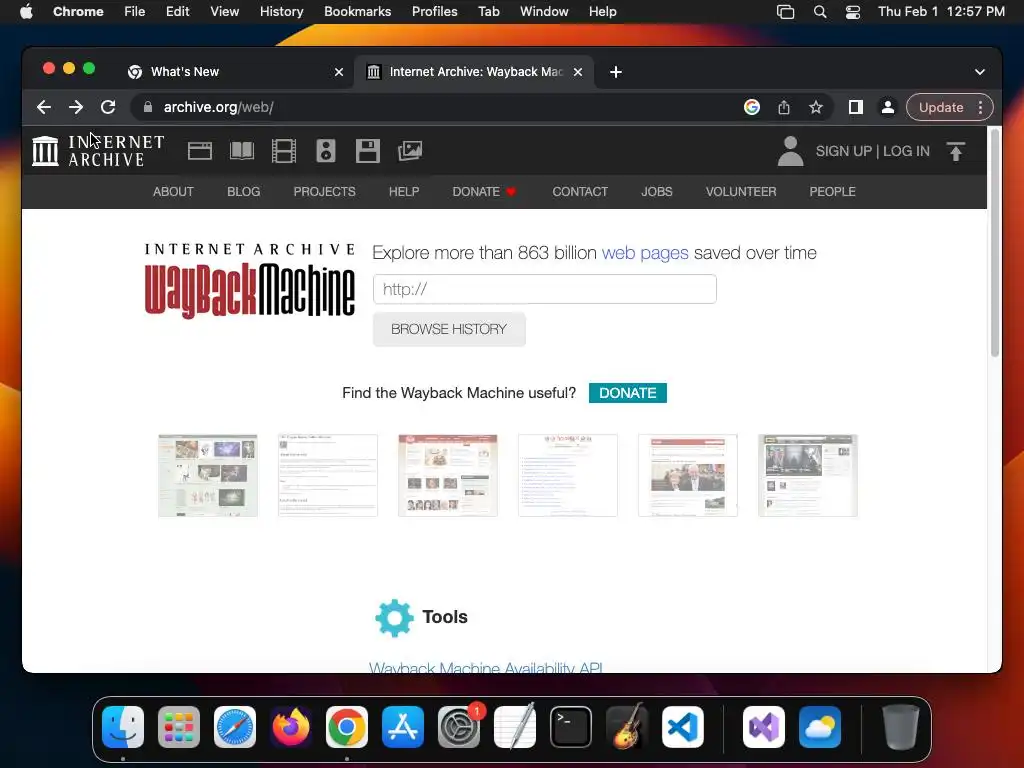The height and width of the screenshot is (768, 1024).
Task: Switch to the What's New tab
Action: [235, 72]
